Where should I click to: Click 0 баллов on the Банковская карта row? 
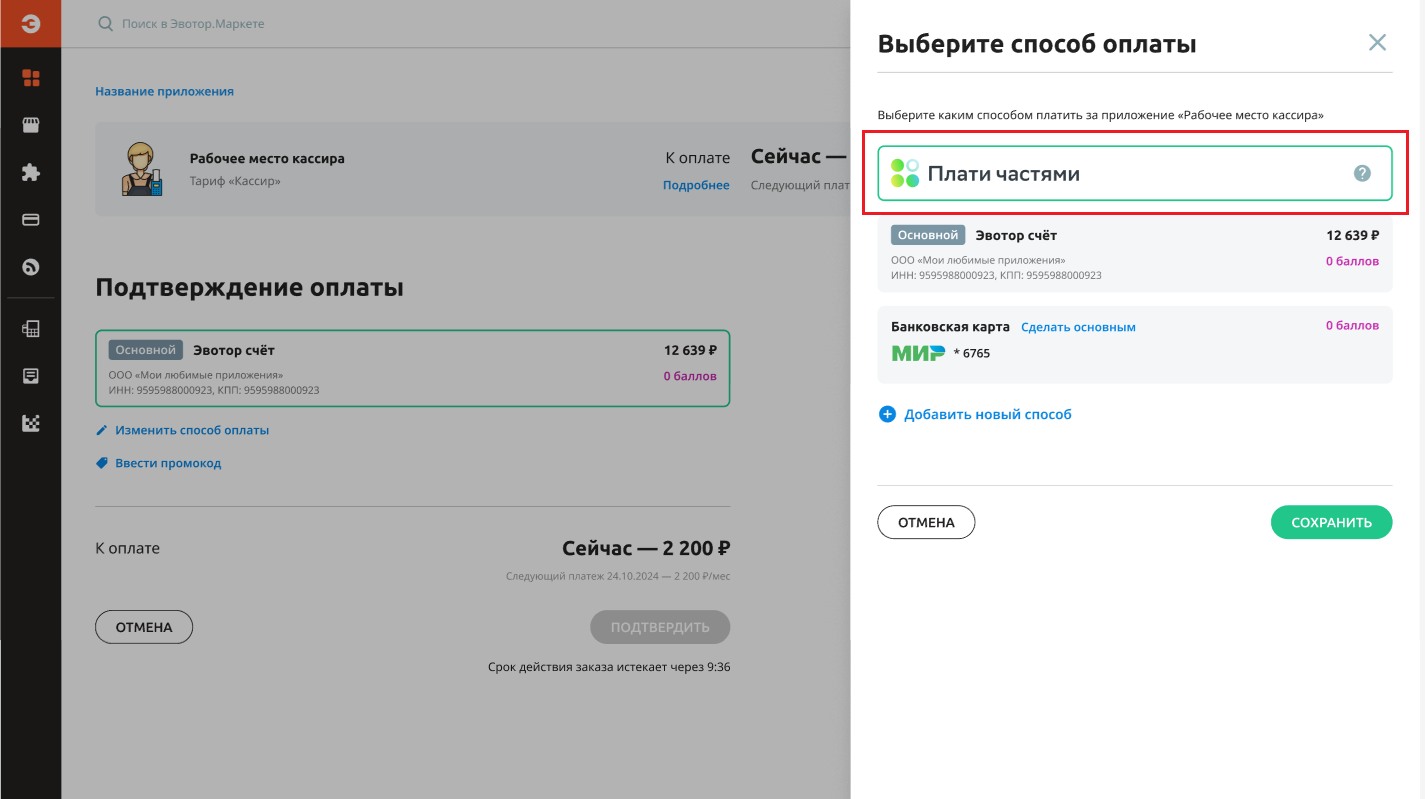1352,325
